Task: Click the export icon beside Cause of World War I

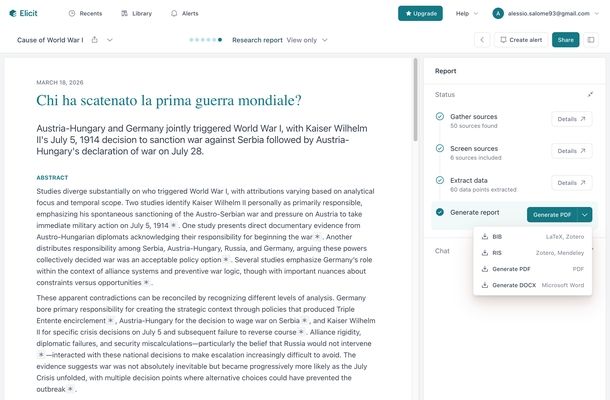Action: click(x=95, y=40)
